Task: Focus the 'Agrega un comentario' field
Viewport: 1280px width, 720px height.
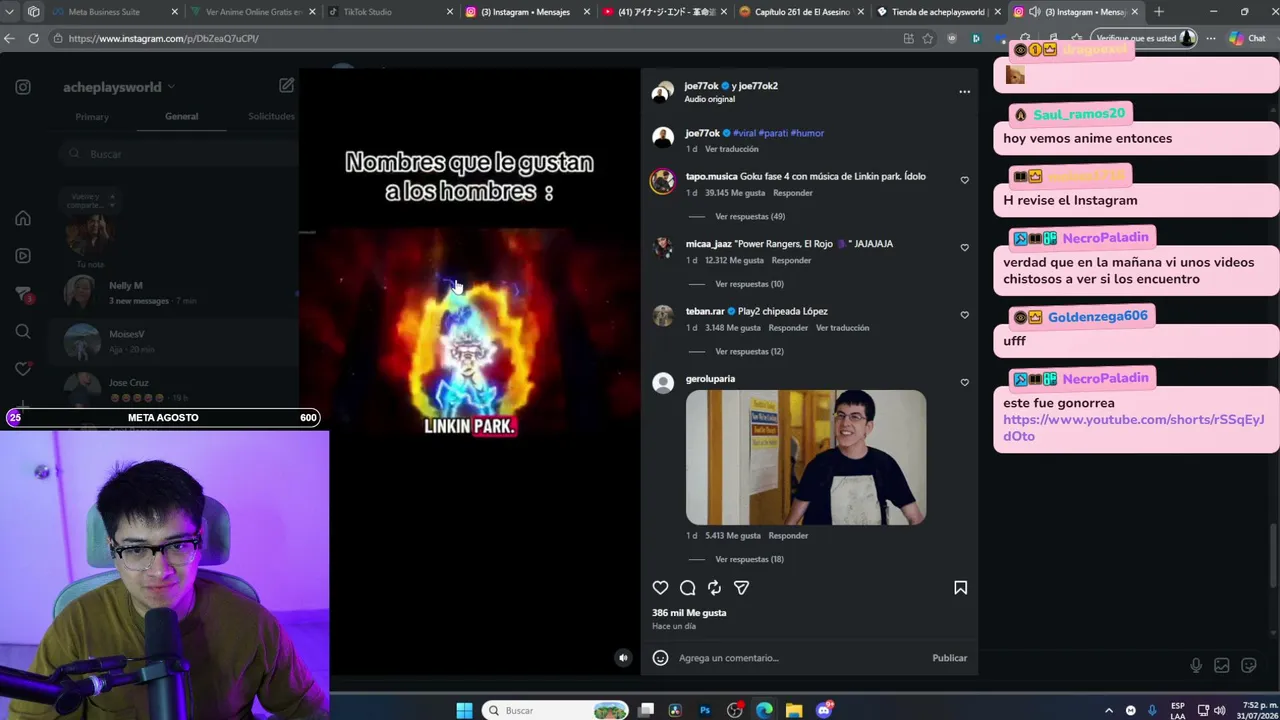Action: click(x=800, y=658)
